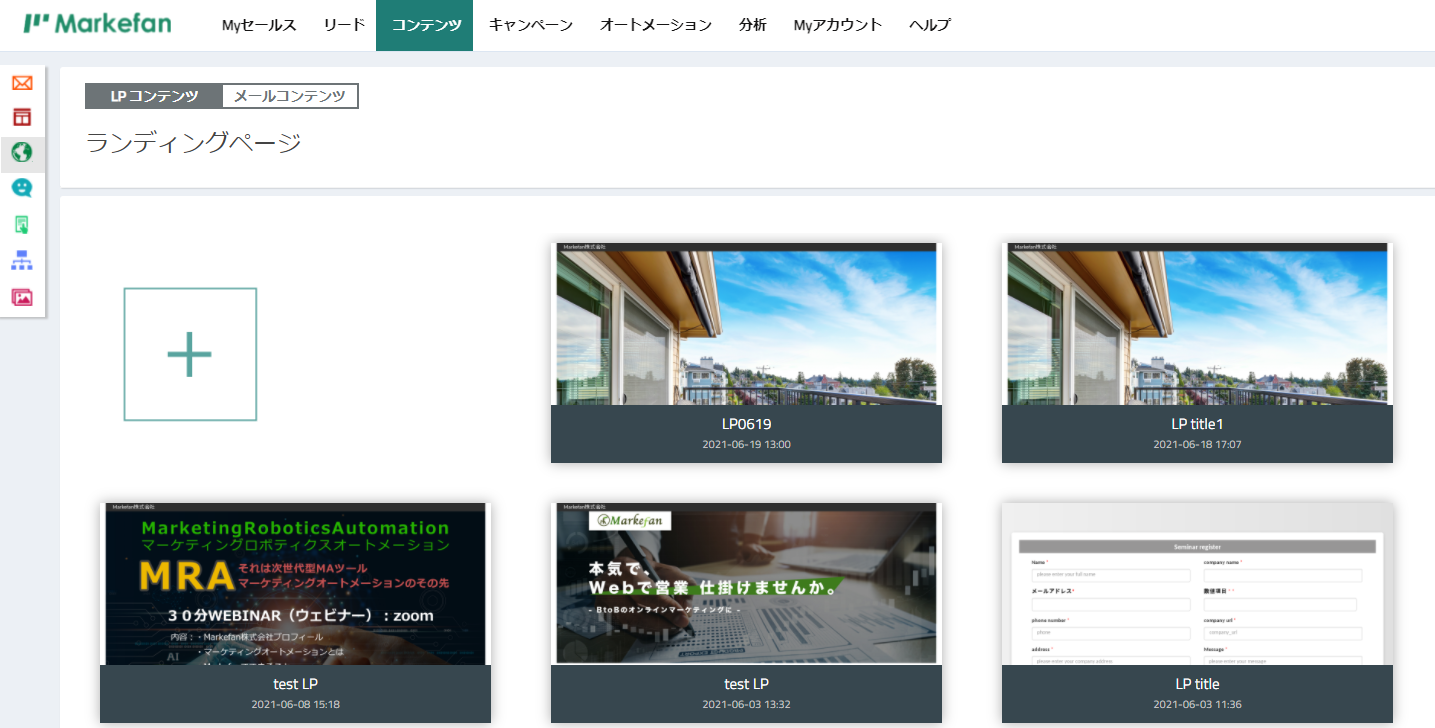Click the Markefan logo
This screenshot has height=728, width=1435.
click(x=98, y=23)
